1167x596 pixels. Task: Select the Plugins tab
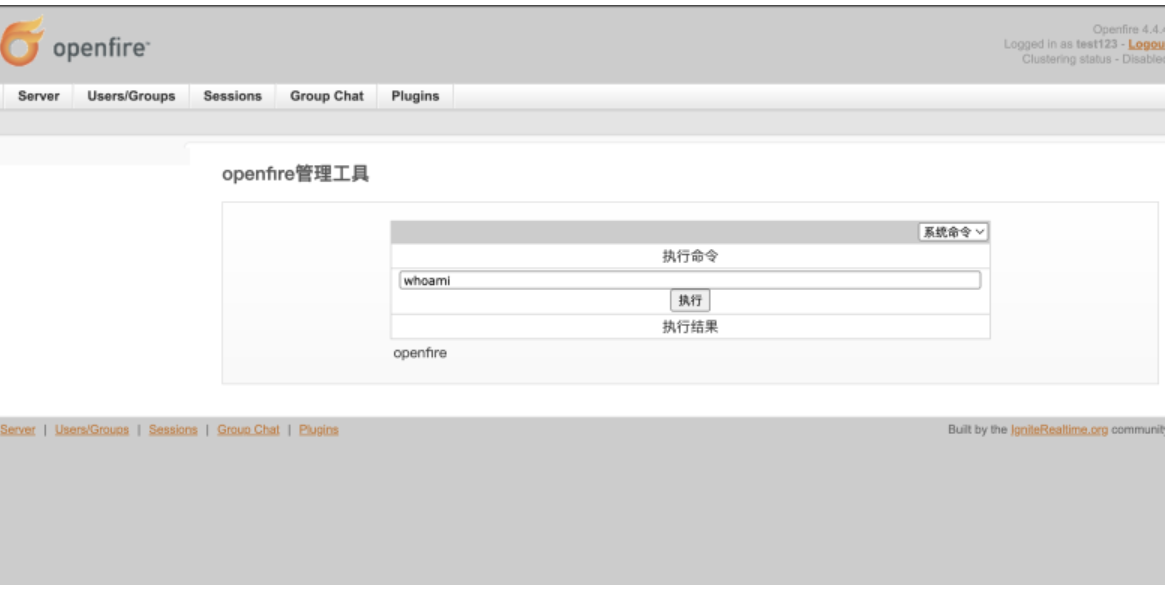click(415, 96)
